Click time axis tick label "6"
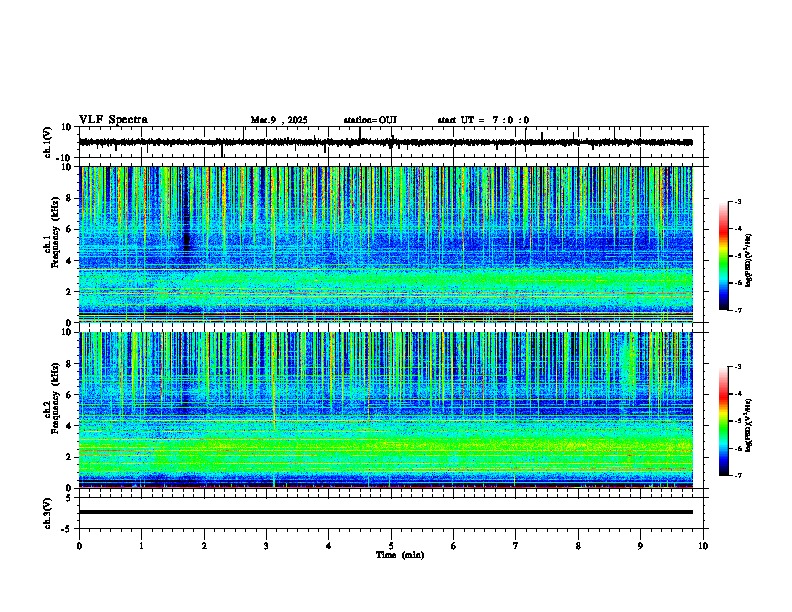Image resolution: width=792 pixels, height=612 pixels. coord(454,546)
